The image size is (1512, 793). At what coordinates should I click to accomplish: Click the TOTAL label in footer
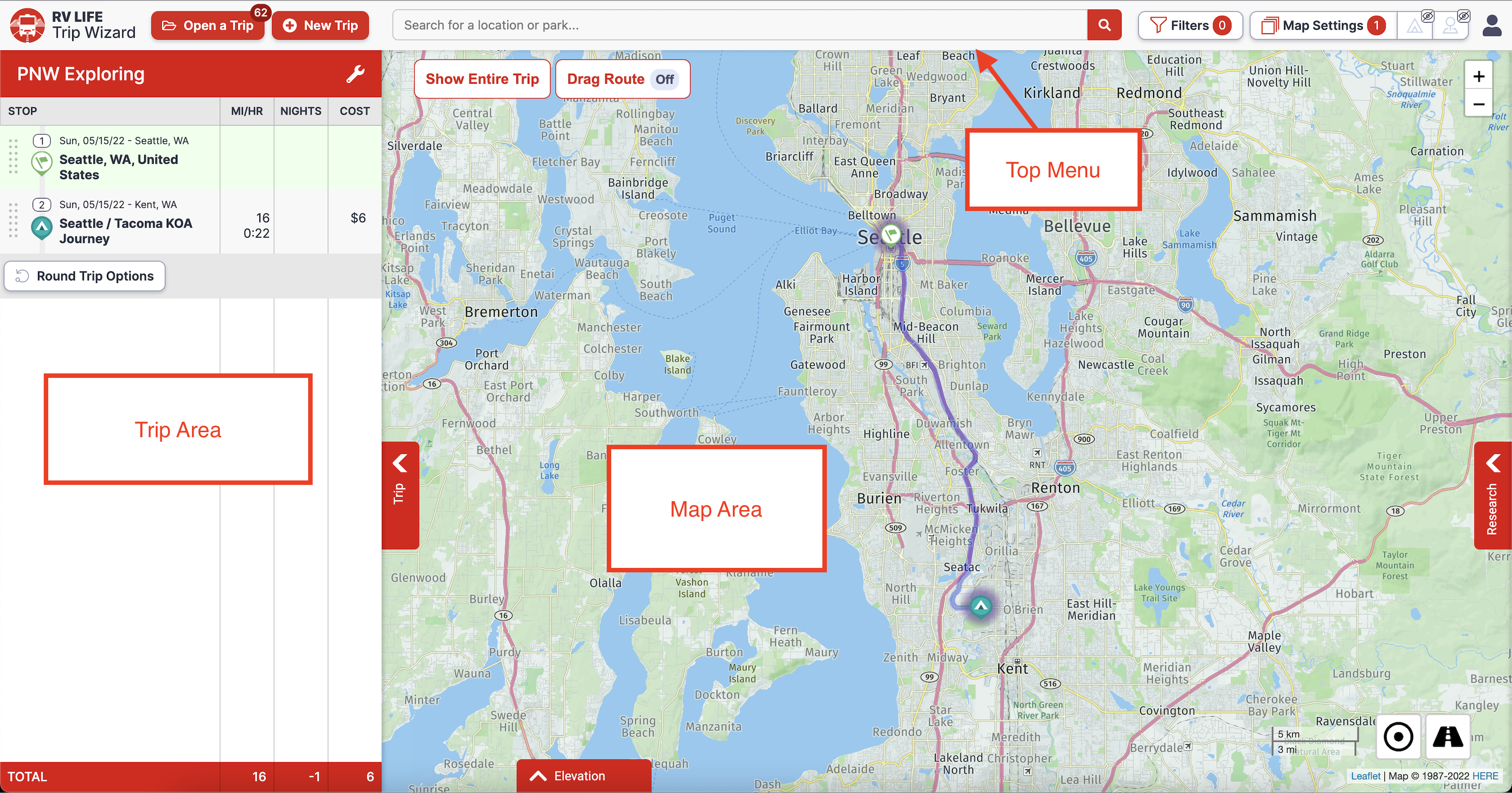(27, 776)
